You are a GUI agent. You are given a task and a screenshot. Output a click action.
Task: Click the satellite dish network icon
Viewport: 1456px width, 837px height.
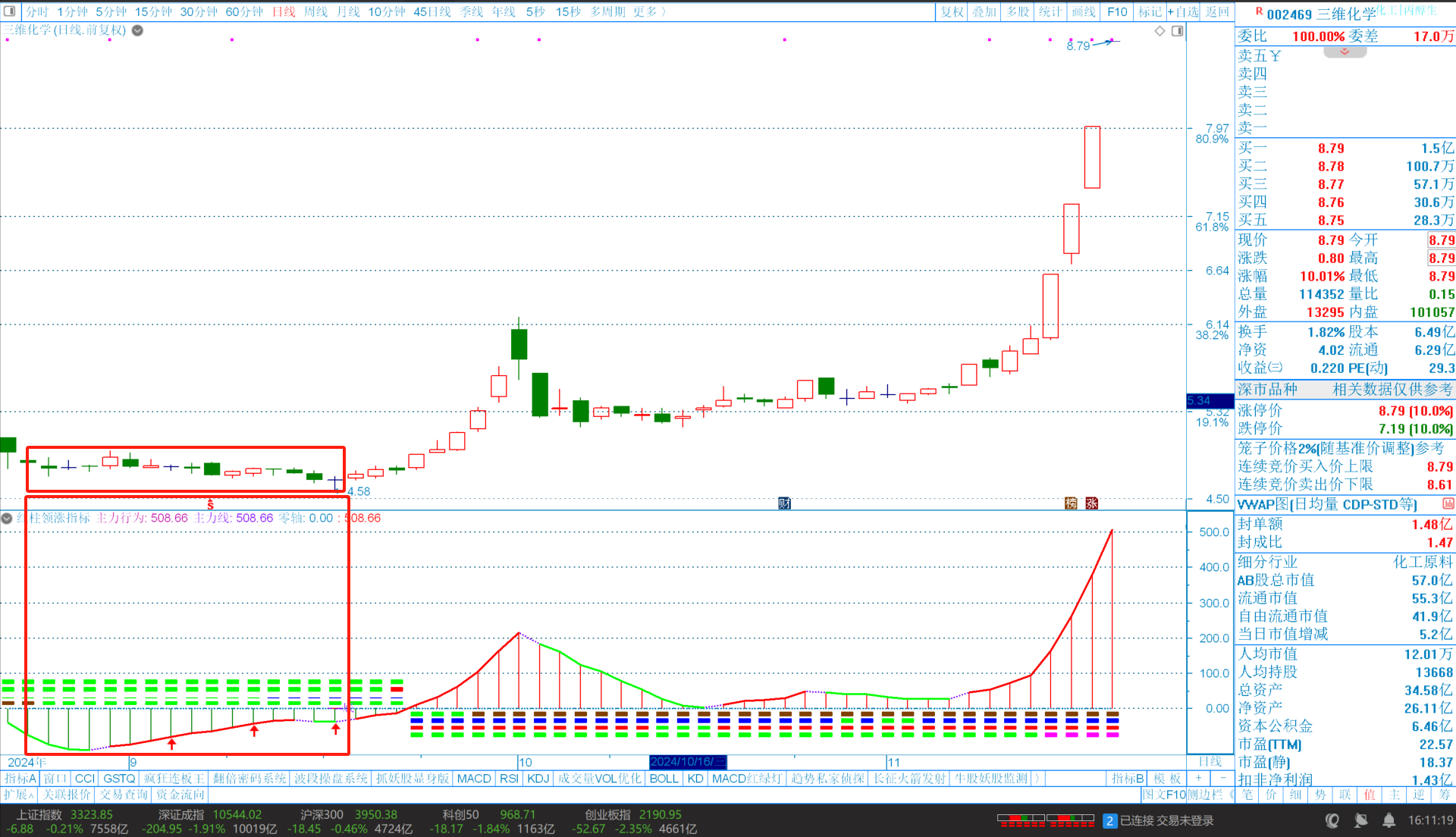1361,820
